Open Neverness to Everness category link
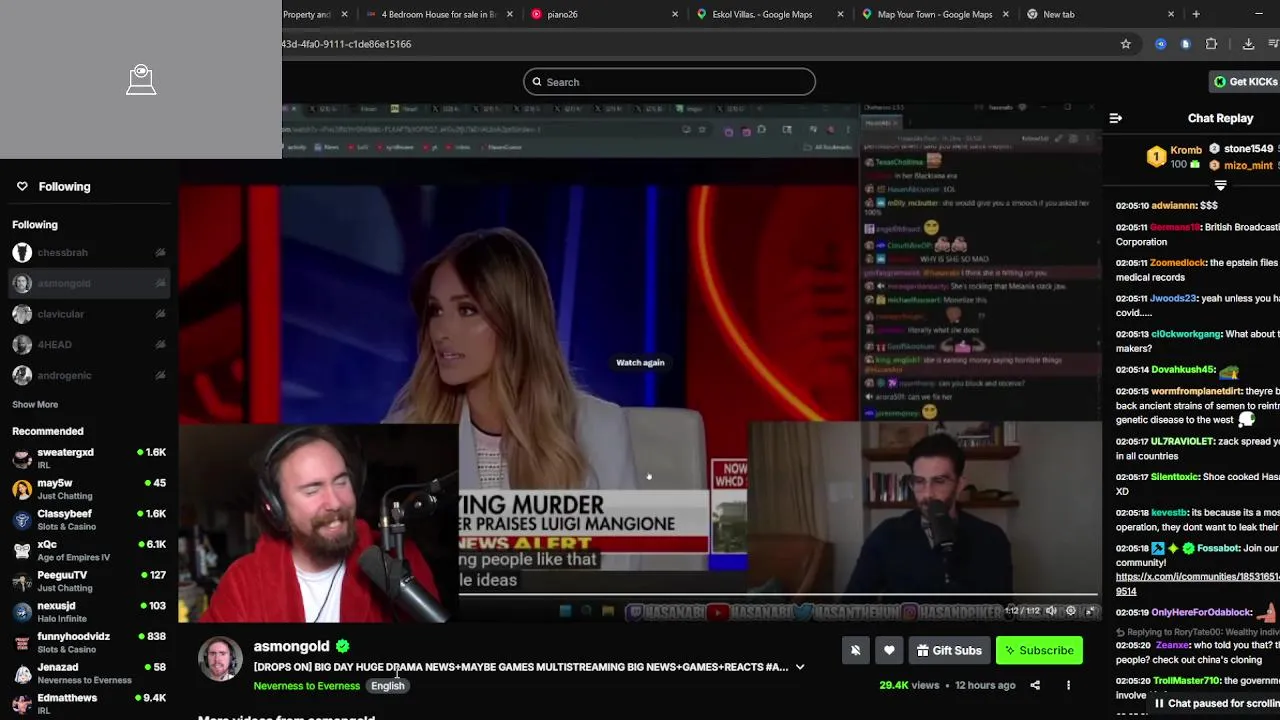 click(306, 686)
